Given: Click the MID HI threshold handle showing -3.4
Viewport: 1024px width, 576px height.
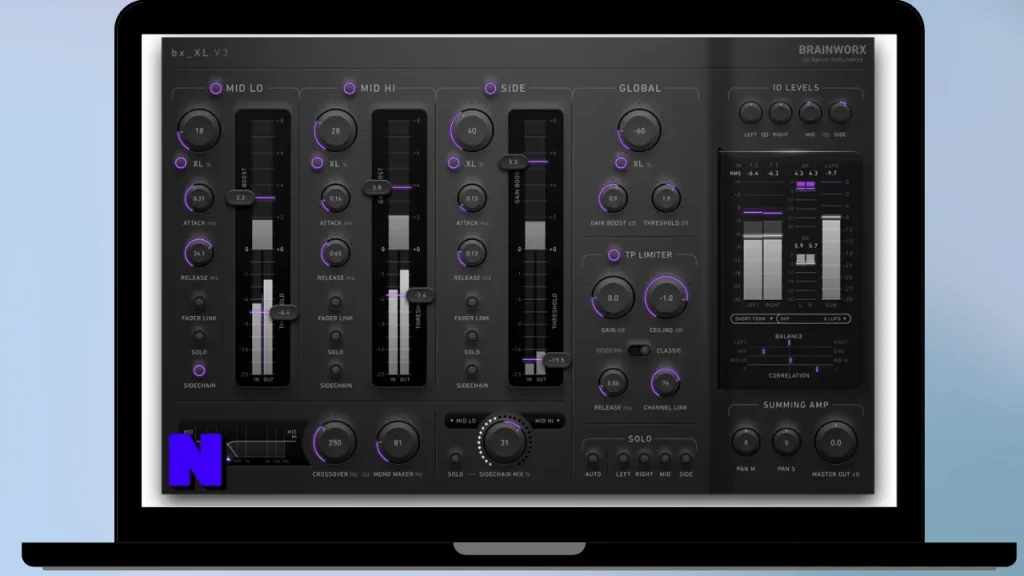Looking at the screenshot, I should click(x=421, y=295).
